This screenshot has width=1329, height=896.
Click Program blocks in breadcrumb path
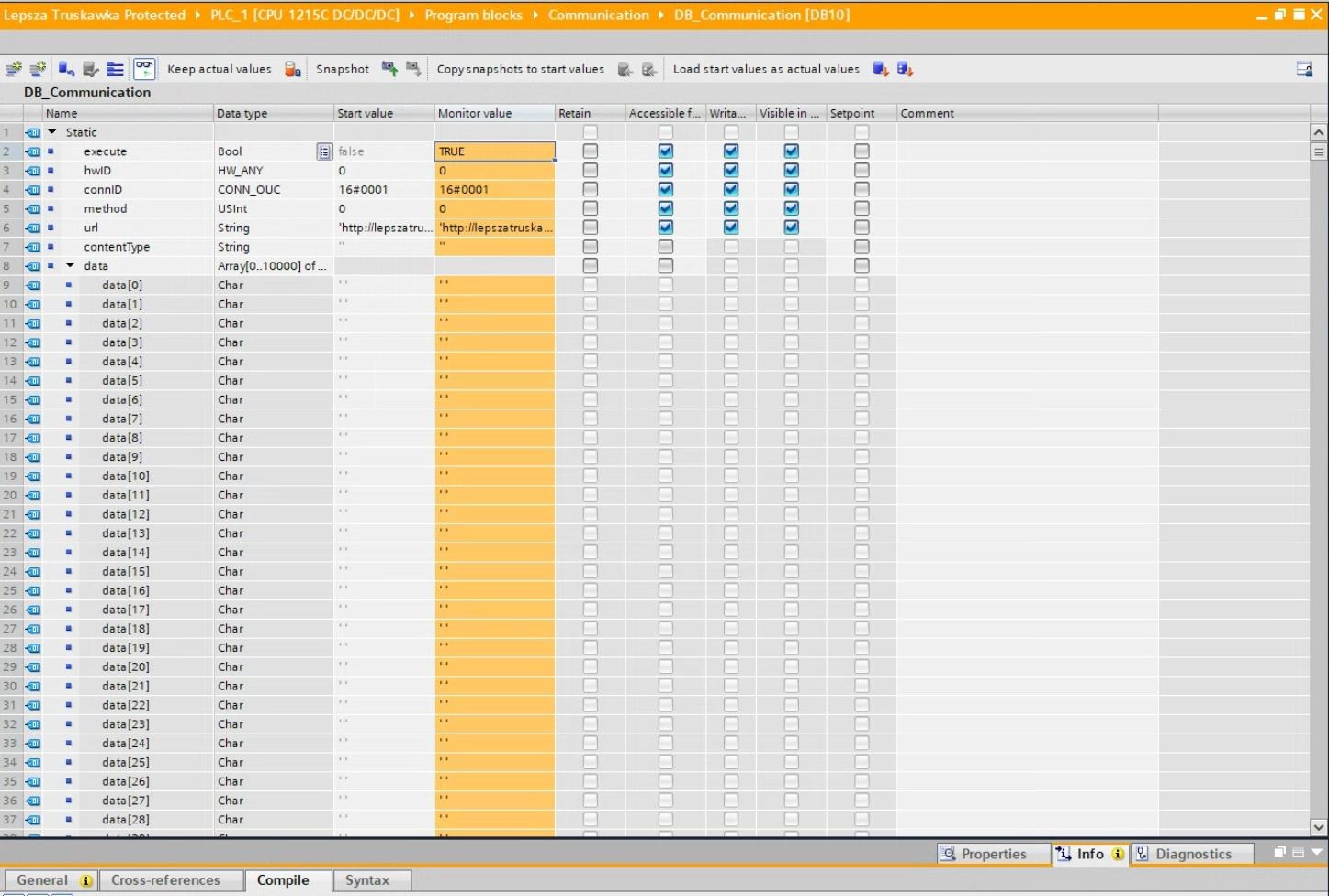click(x=473, y=15)
